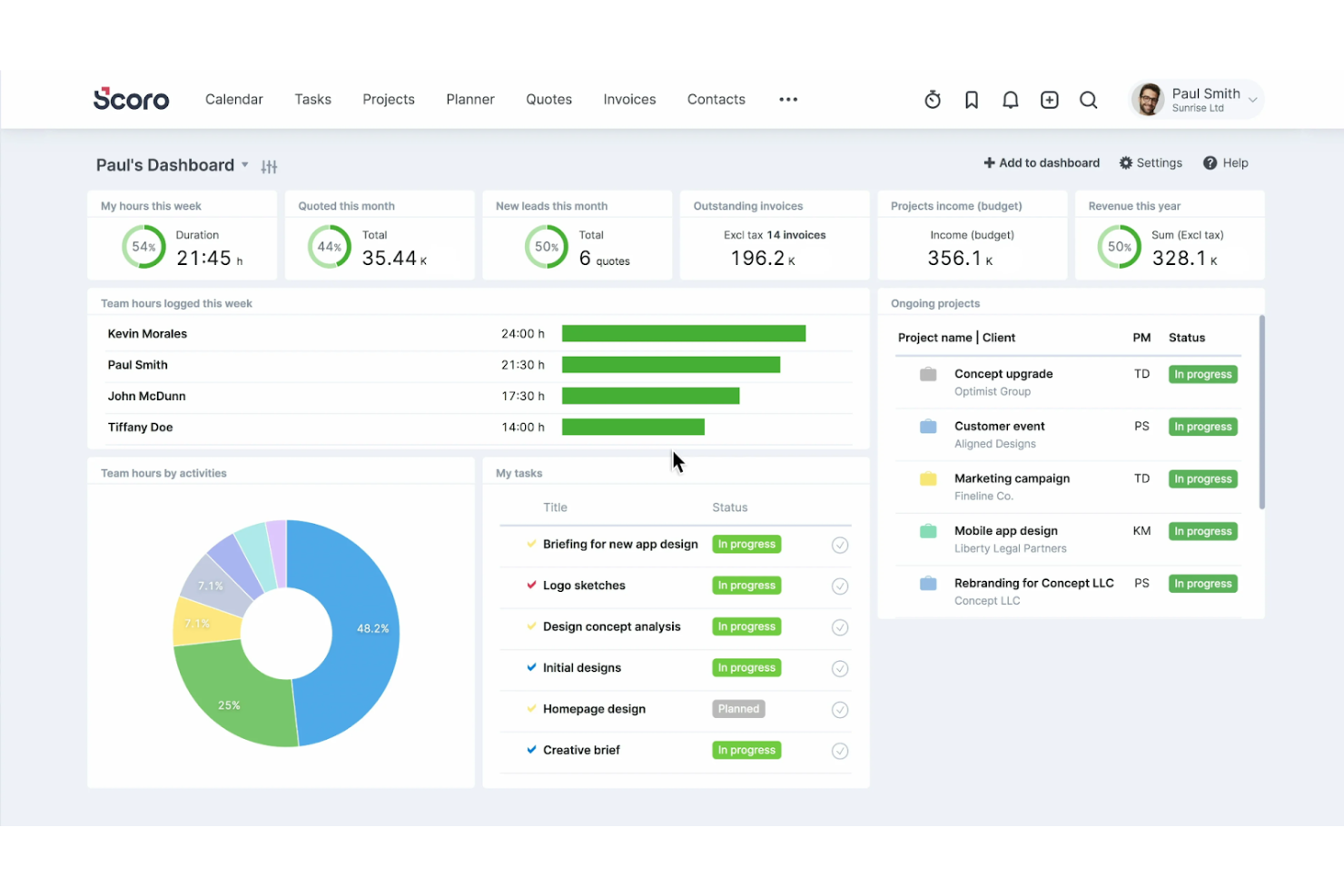Open Help from the dashboard header
Viewport: 1344px width, 896px height.
click(x=1226, y=162)
